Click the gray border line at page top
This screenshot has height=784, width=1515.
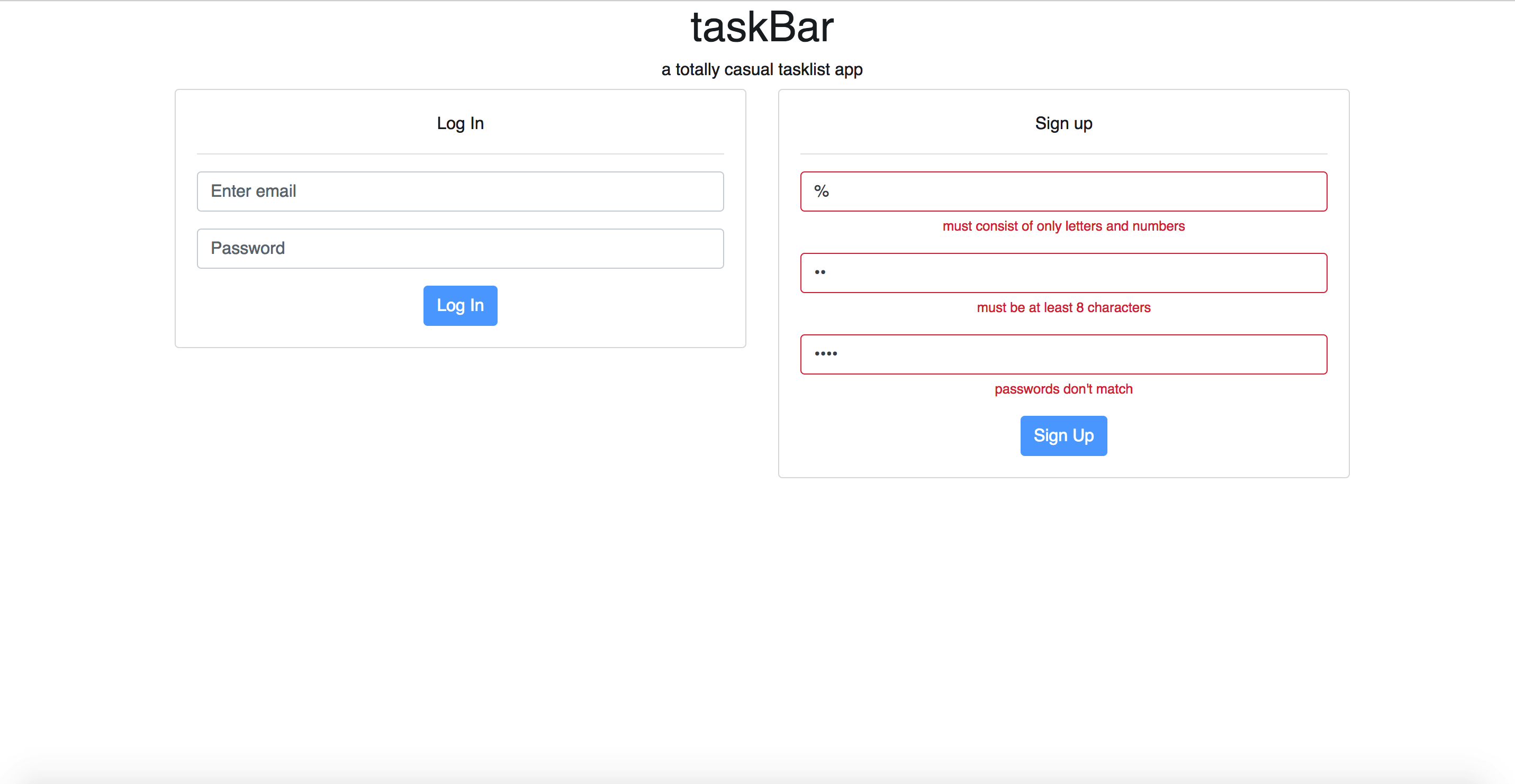[757, 1]
